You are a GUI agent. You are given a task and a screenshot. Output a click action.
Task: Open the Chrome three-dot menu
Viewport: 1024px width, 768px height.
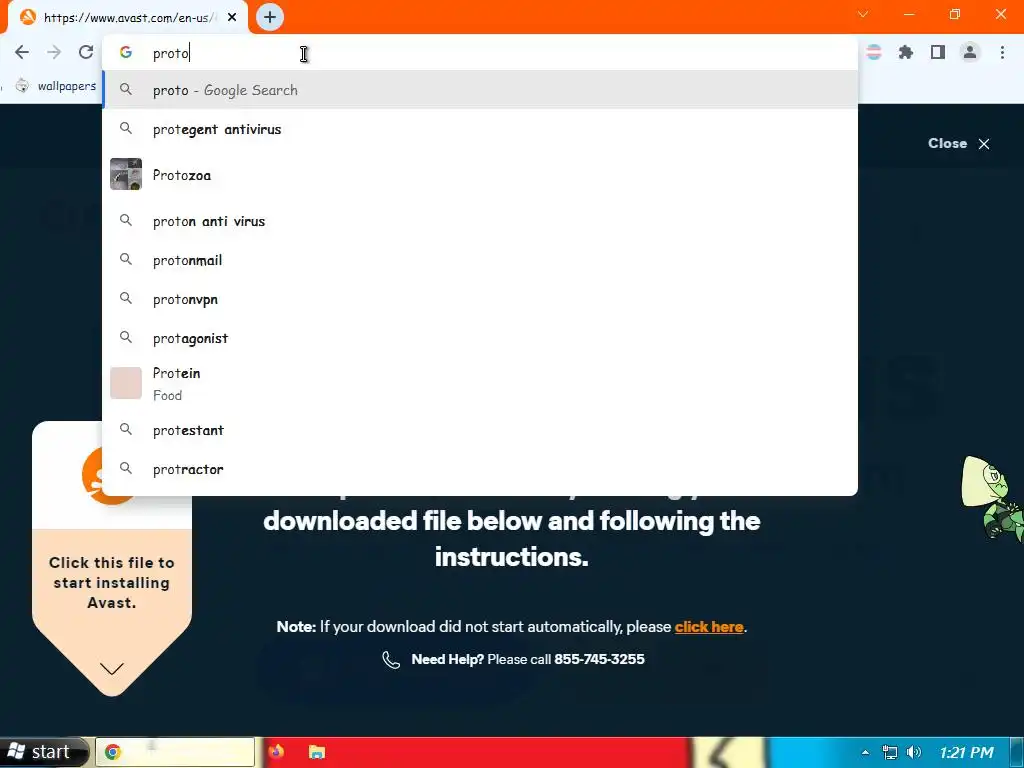coord(1002,52)
